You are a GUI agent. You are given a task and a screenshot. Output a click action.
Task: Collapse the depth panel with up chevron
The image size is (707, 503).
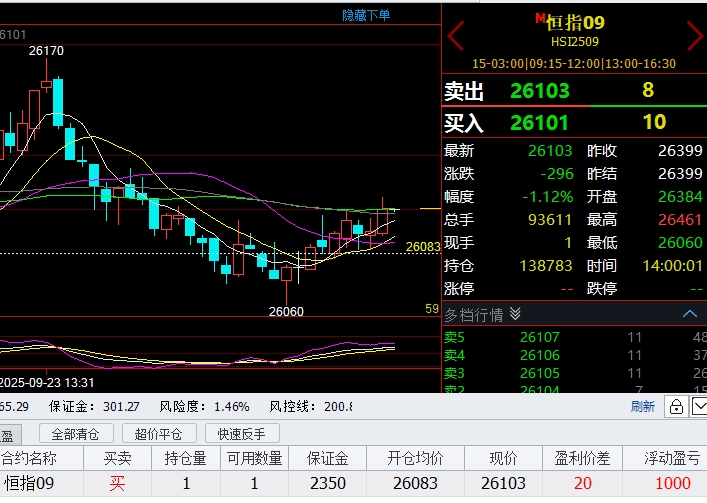[x=690, y=314]
